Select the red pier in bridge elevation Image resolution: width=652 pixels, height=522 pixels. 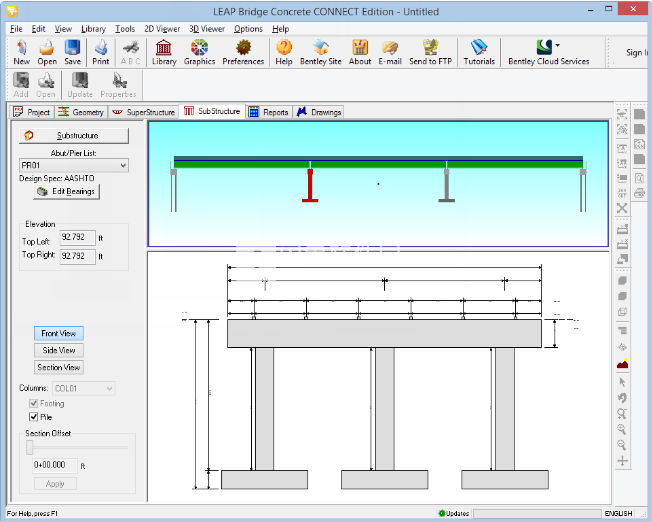[310, 186]
